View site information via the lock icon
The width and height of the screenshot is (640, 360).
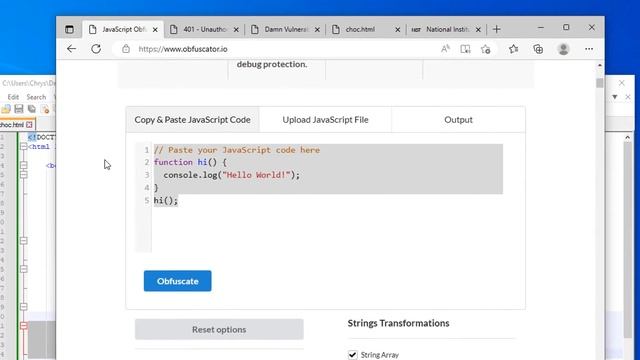(126, 49)
